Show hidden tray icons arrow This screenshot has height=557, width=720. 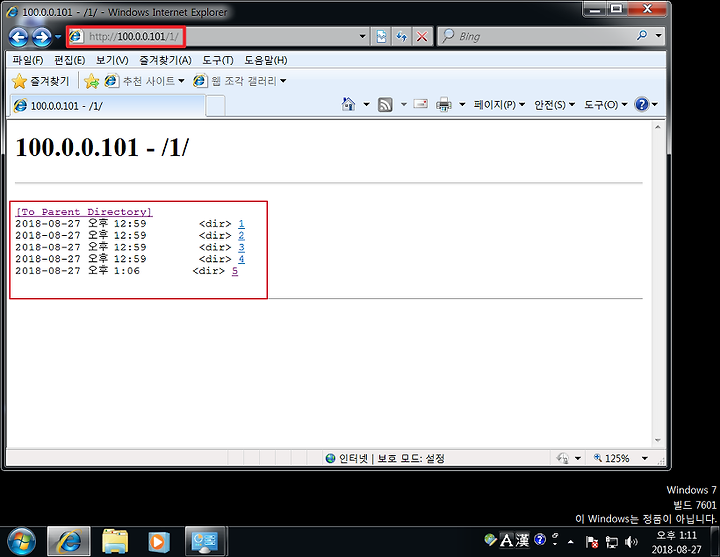point(570,542)
